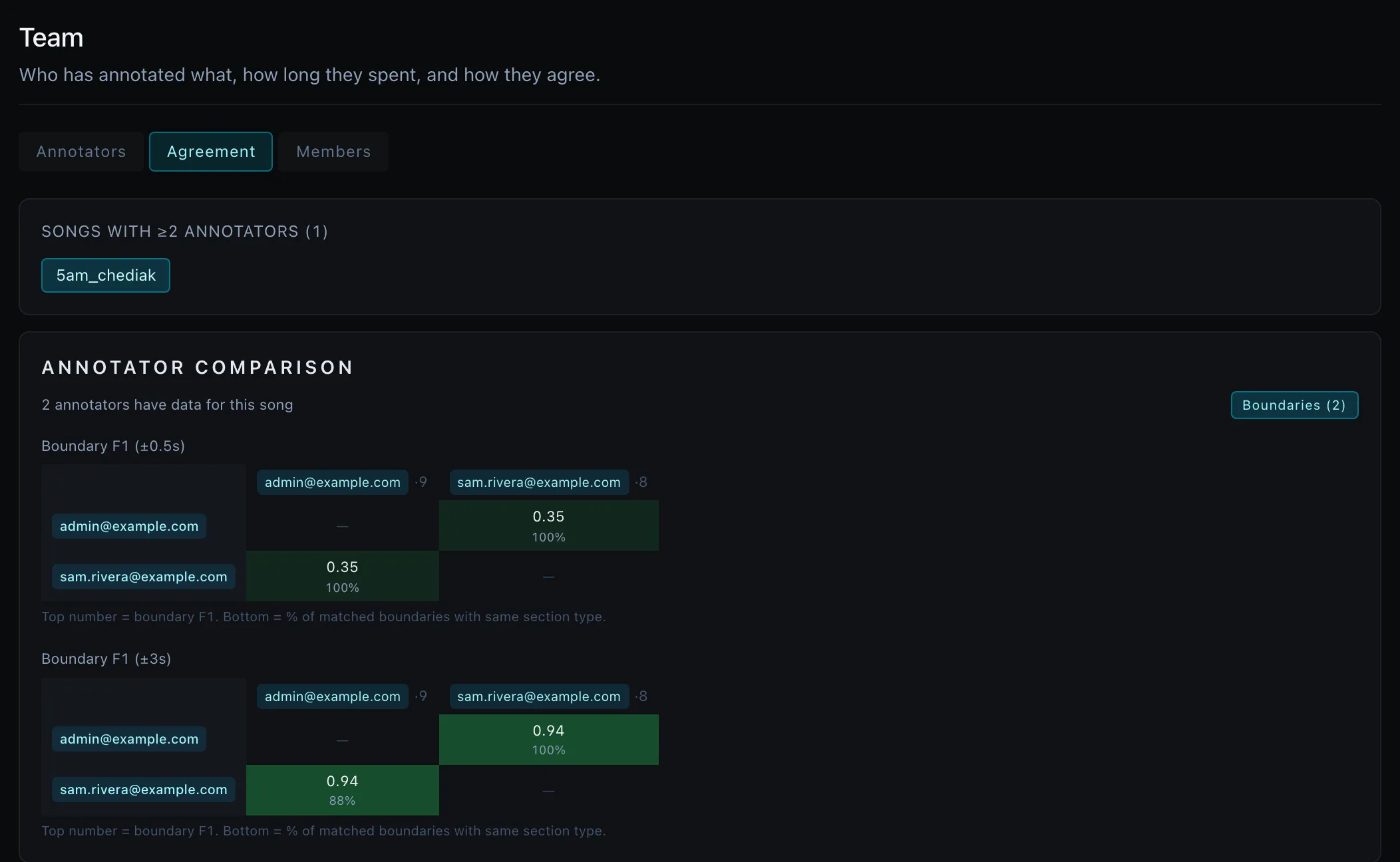Click sam.rivera@example.com row label in ±0.5s table
The height and width of the screenshot is (862, 1400).
[144, 577]
